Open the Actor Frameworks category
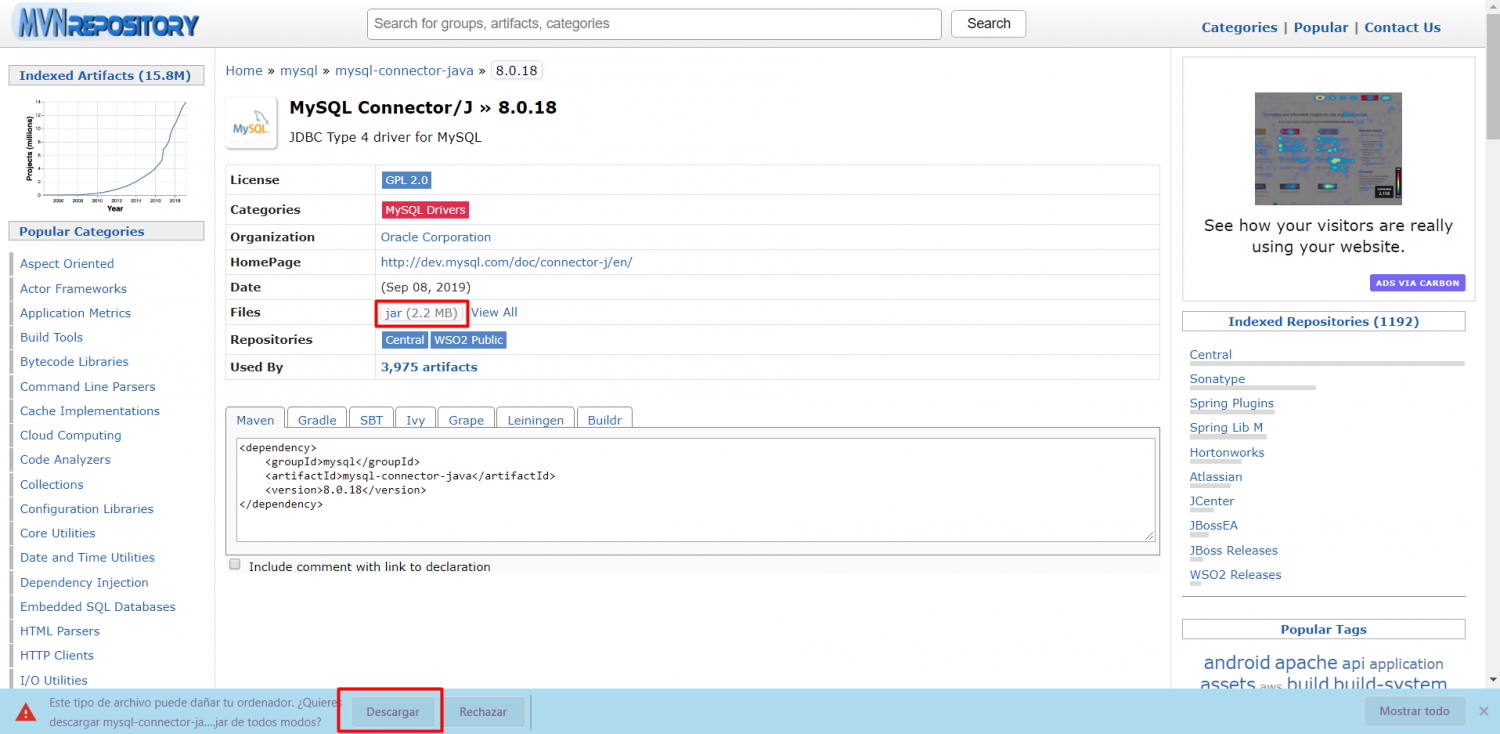Screen dimensions: 1500x734 (x=73, y=289)
